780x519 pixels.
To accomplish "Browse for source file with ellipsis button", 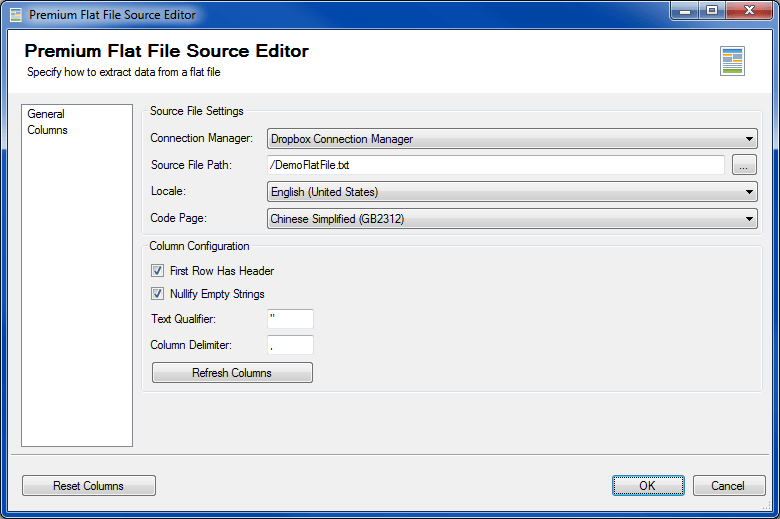I will 744,165.
